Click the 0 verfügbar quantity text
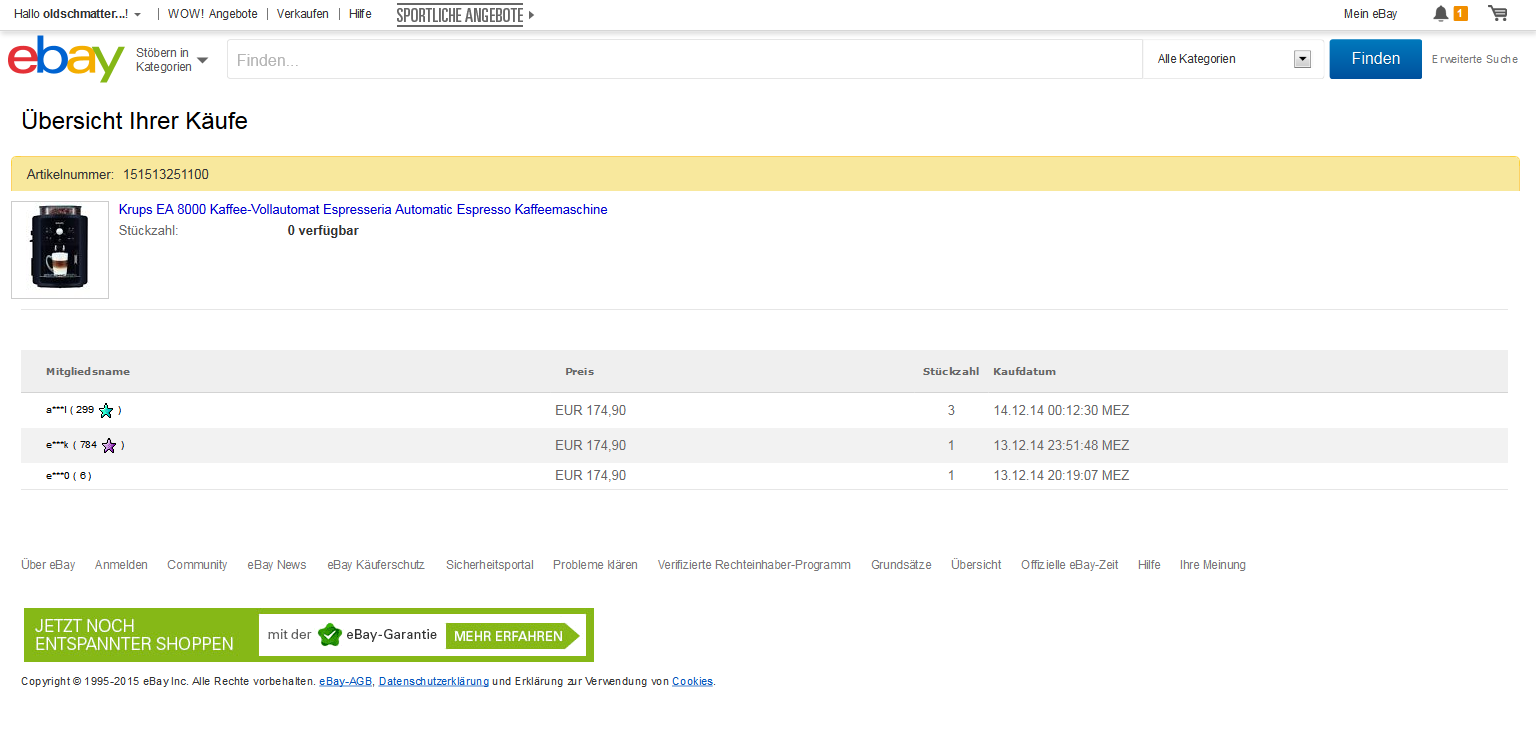Screen dimensions: 1536x755 pyautogui.click(x=323, y=231)
